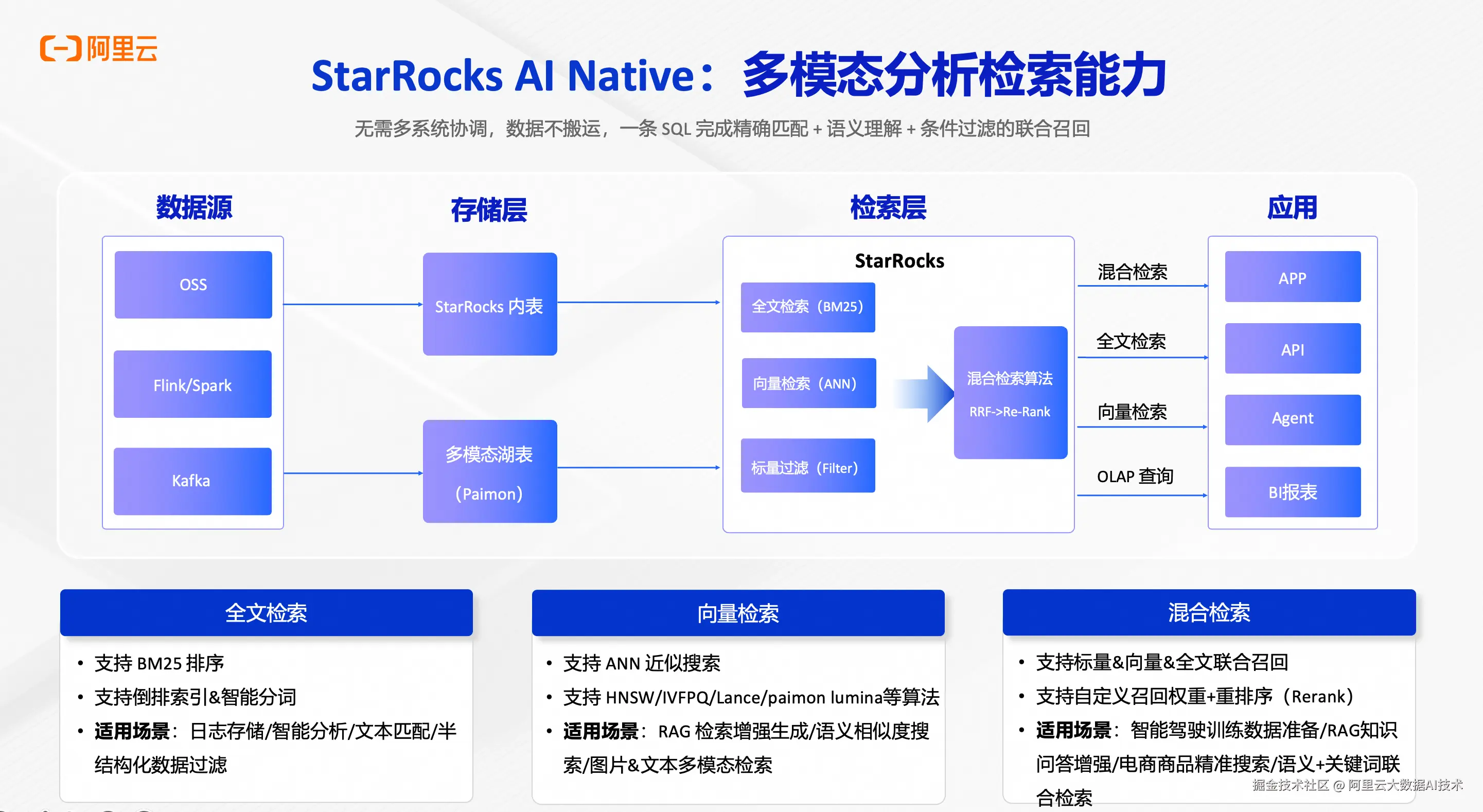Image resolution: width=1483 pixels, height=812 pixels.
Task: Select the 全文检索 (BM25) box
Action: click(808, 307)
